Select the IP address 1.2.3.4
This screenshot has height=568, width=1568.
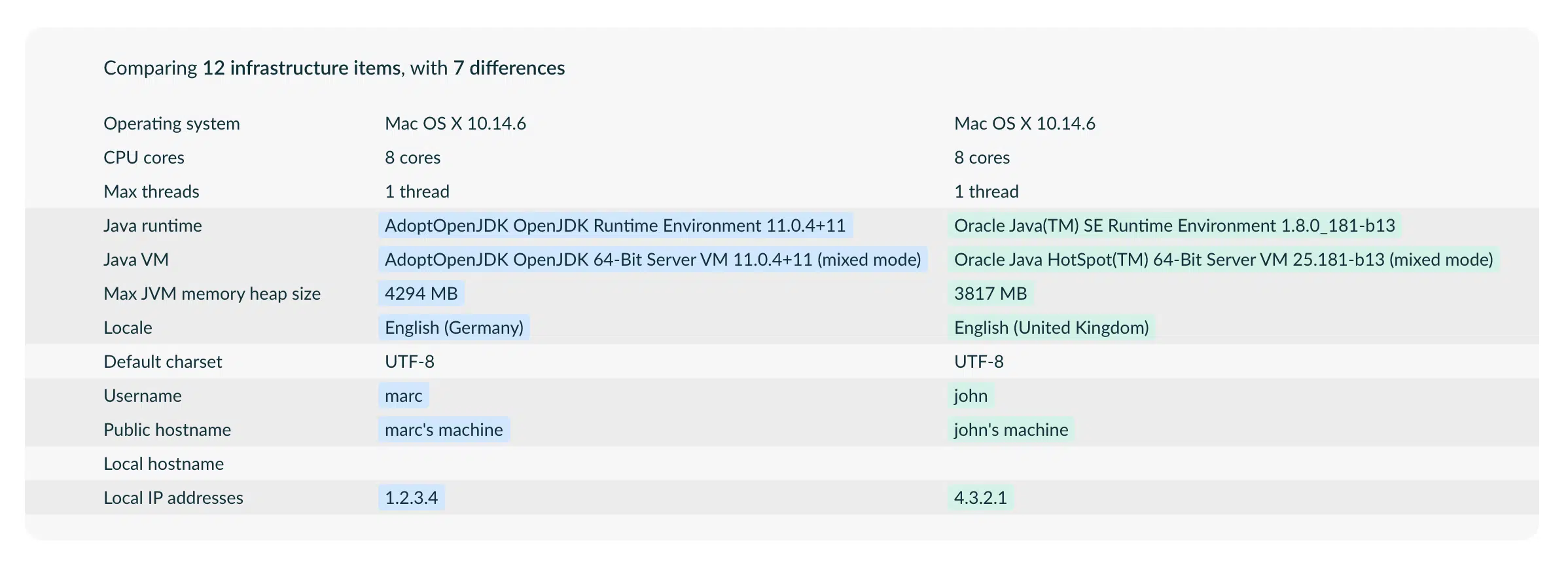pos(412,498)
